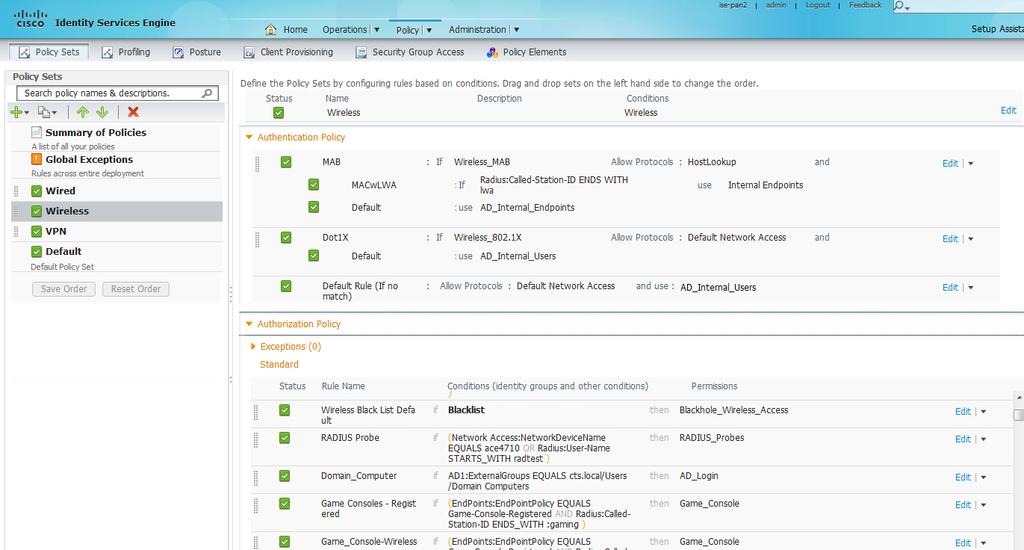Open the dropdown arrow beside Dot1X Edit
Image resolution: width=1024 pixels, height=550 pixels.
coord(970,239)
